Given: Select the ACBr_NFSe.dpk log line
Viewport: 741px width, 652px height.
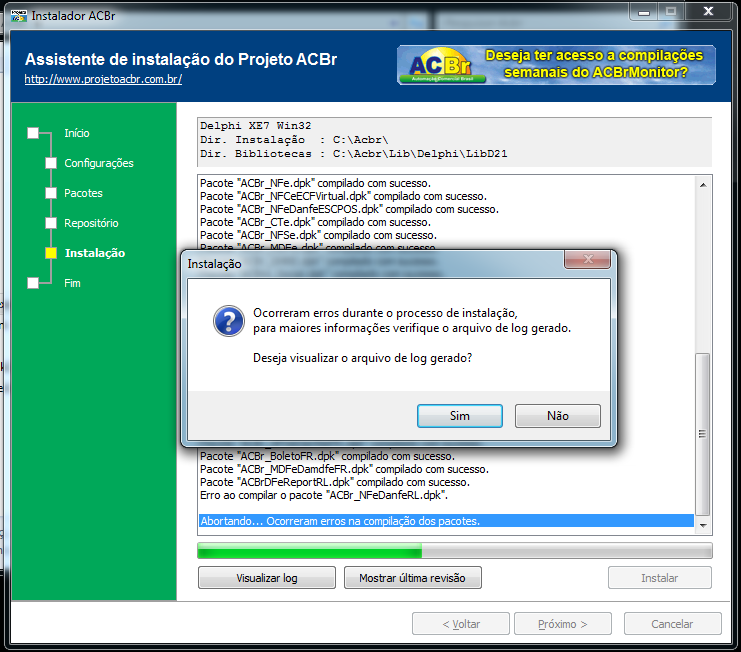Looking at the screenshot, I should (318, 235).
